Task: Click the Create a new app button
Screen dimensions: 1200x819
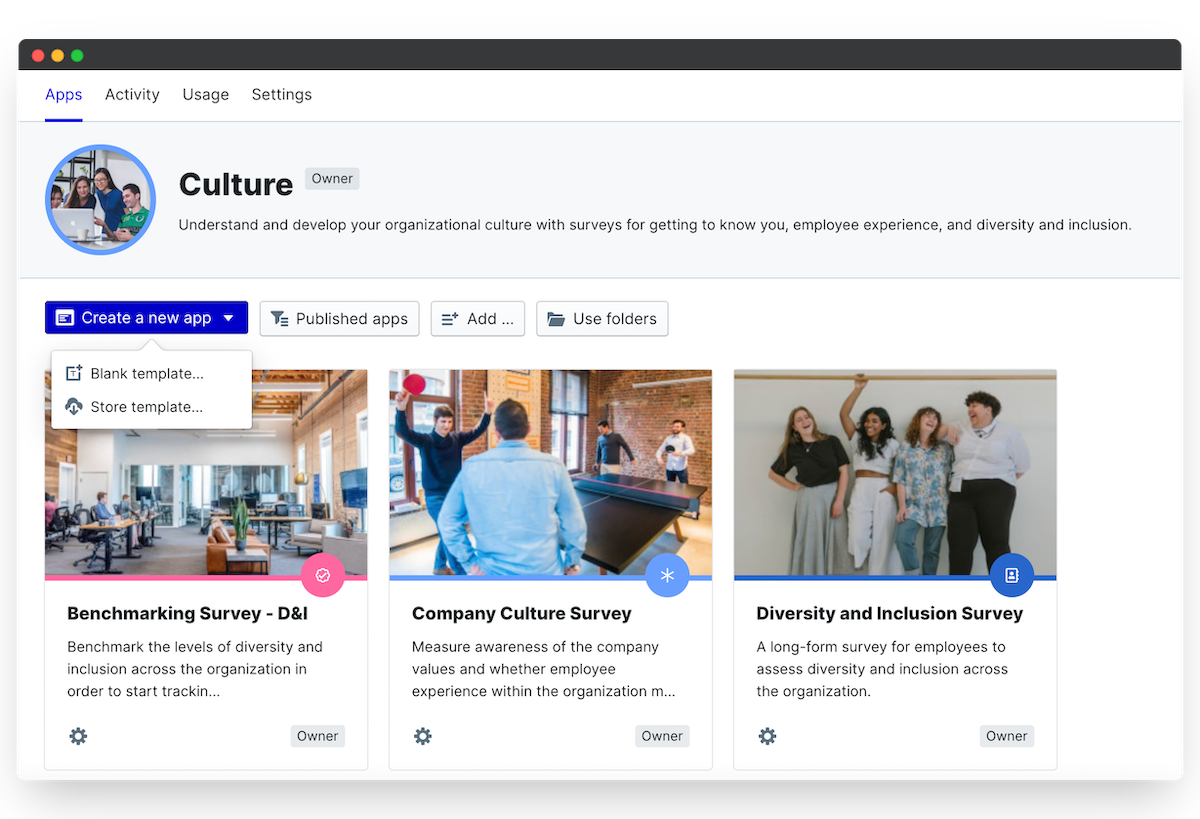Action: (146, 318)
